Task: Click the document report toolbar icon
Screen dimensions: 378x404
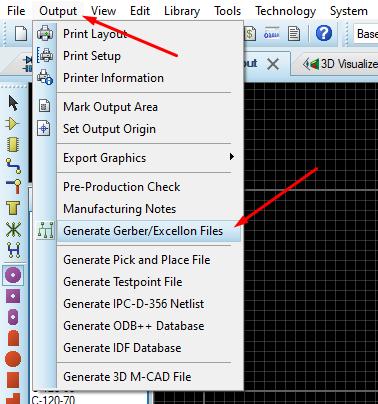Action: click(294, 34)
